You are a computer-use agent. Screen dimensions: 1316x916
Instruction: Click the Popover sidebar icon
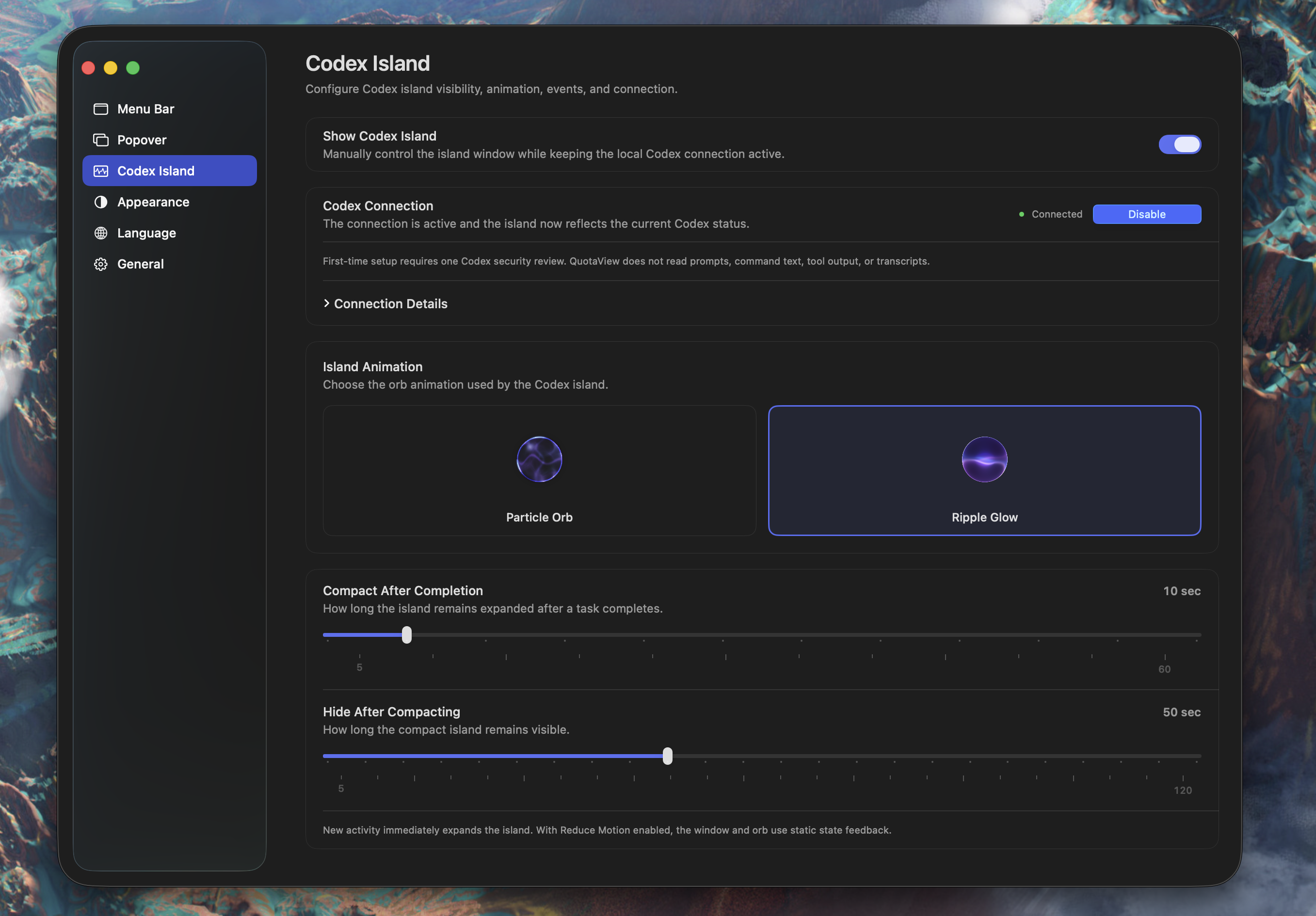pos(101,140)
